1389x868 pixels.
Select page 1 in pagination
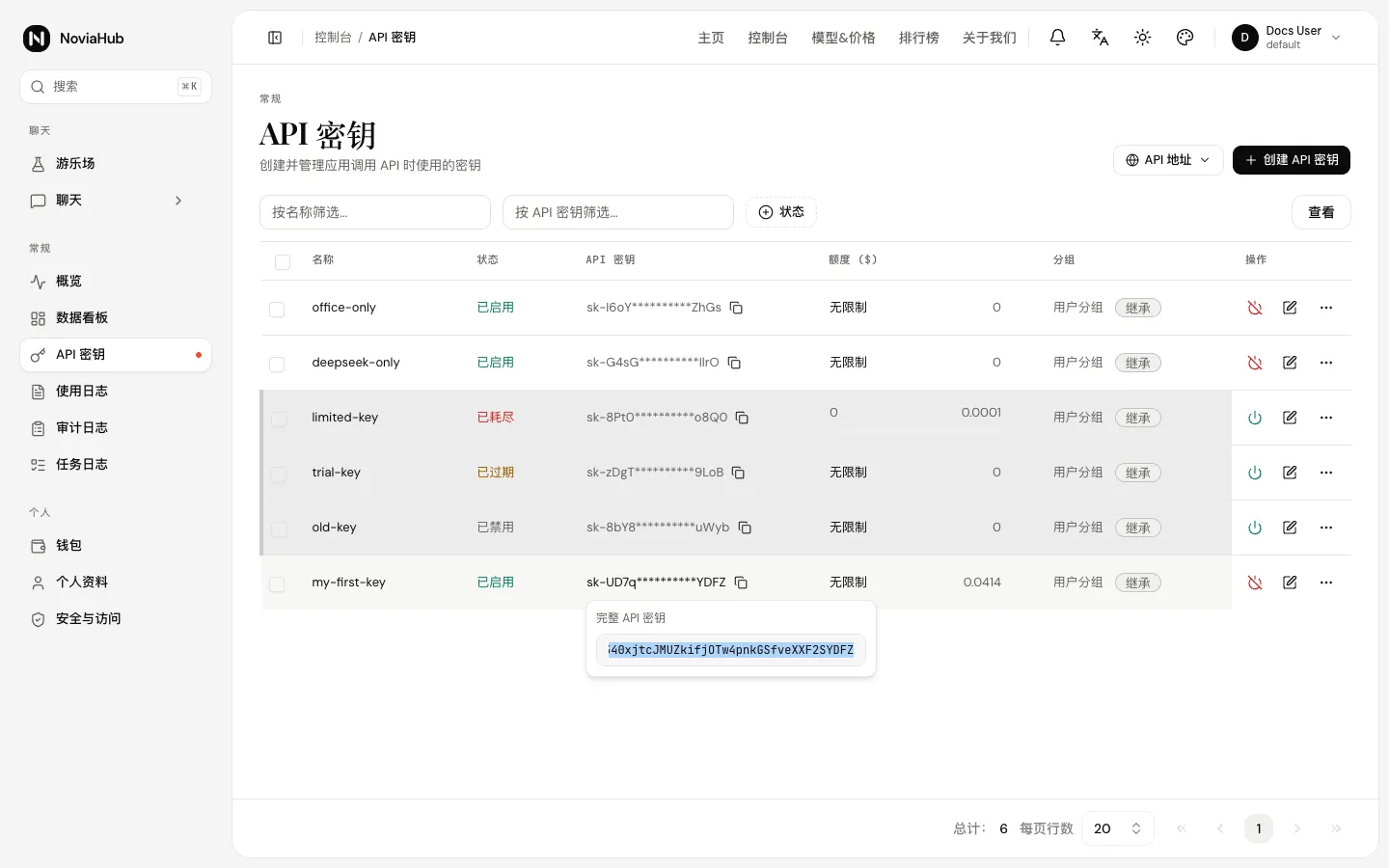(x=1259, y=828)
